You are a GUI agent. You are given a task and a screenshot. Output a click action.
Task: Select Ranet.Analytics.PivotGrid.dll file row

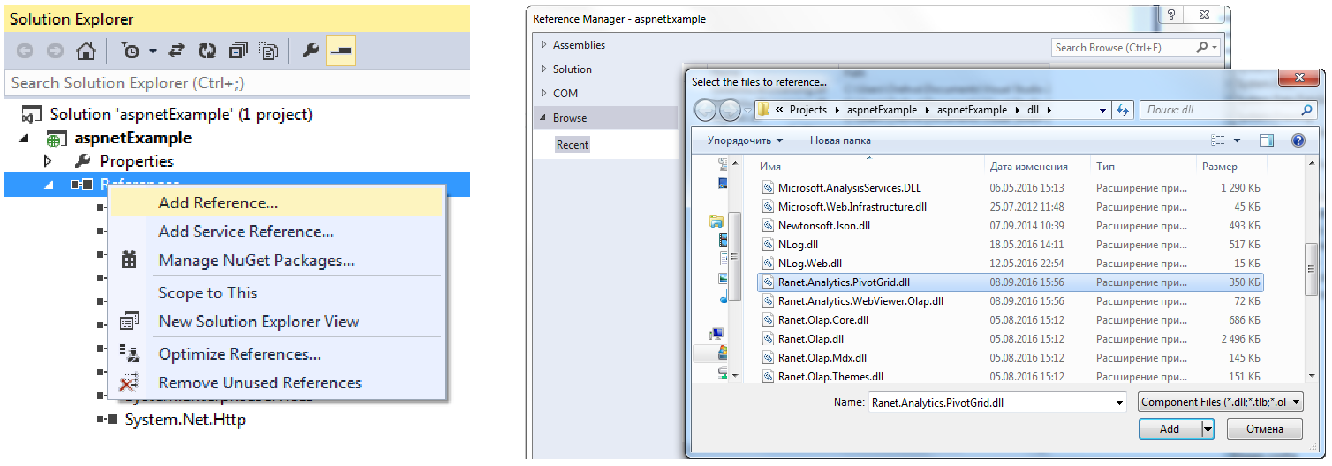point(1010,282)
